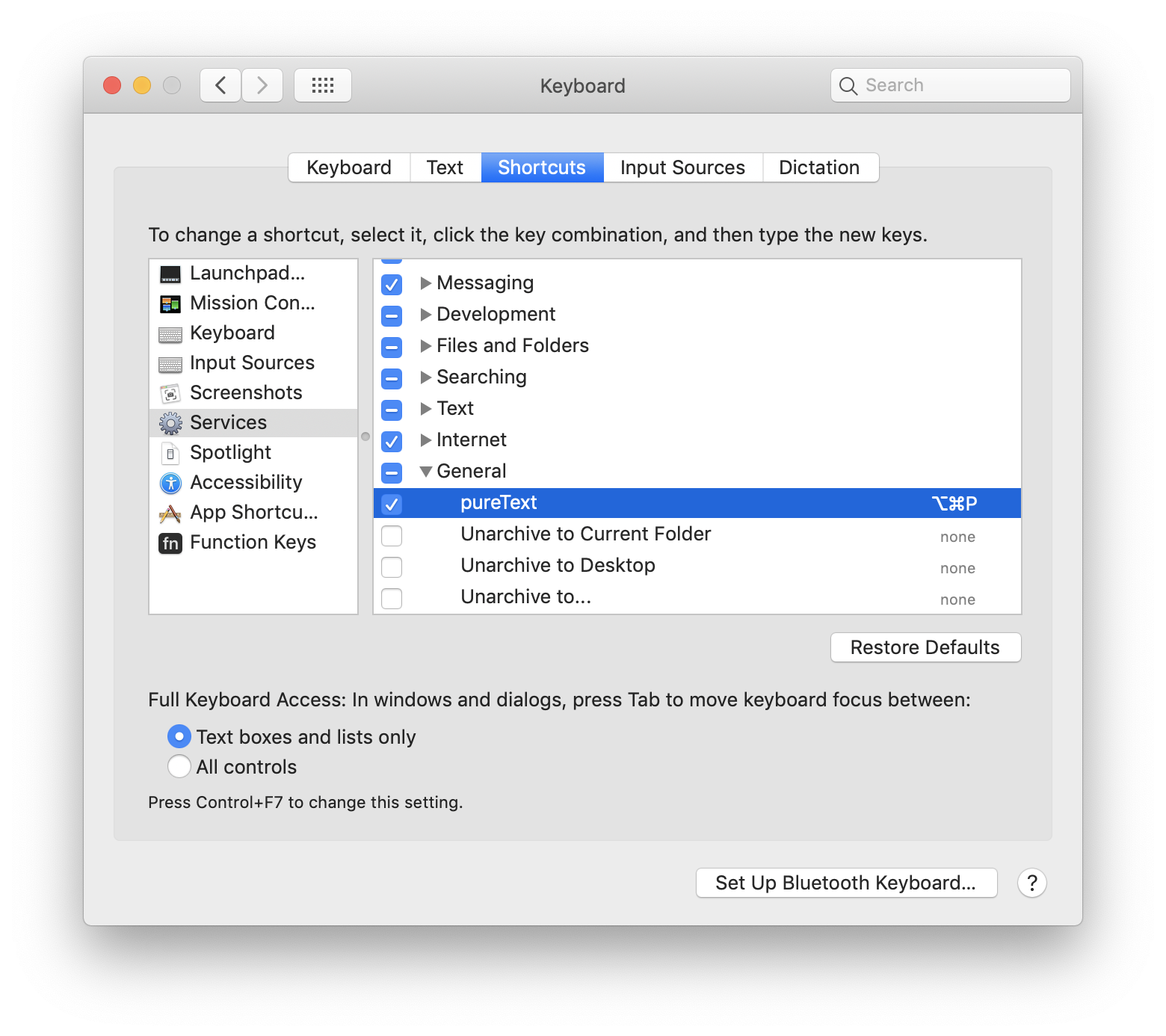Select the Launchpad & Dock shortcuts category
This screenshot has width=1166, height=1036.
(x=247, y=273)
